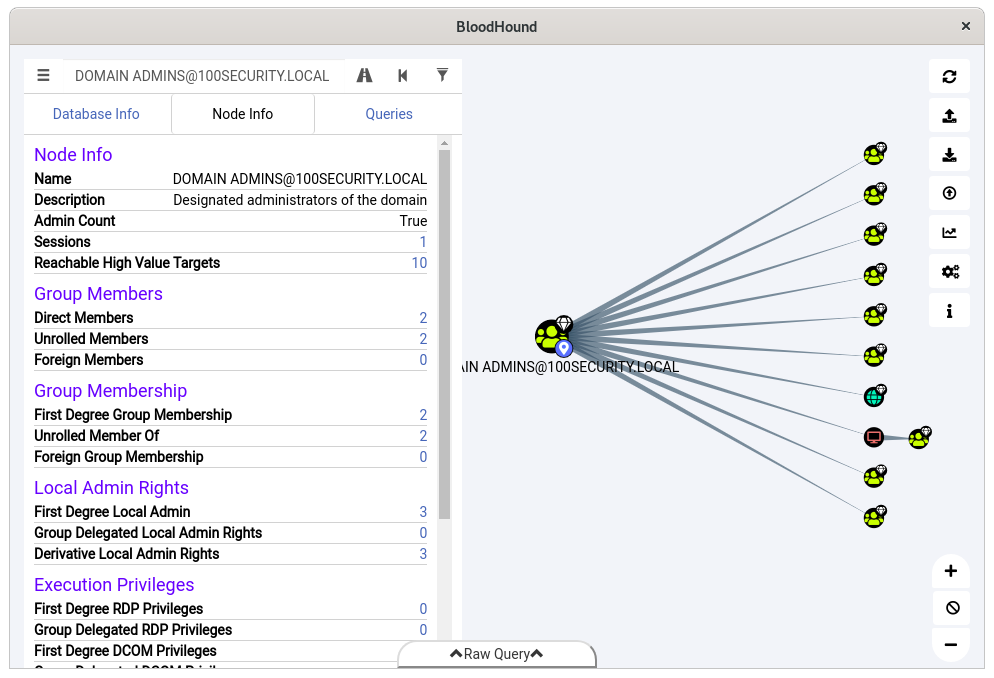Image resolution: width=994 pixels, height=678 pixels.
Task: Refresh the graph layout
Action: coord(949,77)
